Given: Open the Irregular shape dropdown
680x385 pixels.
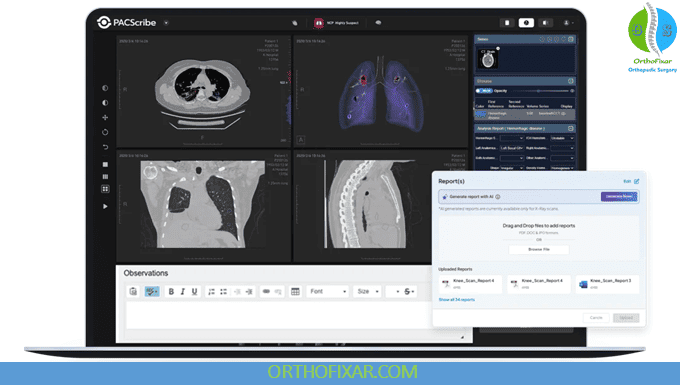Looking at the screenshot, I should [x=512, y=168].
